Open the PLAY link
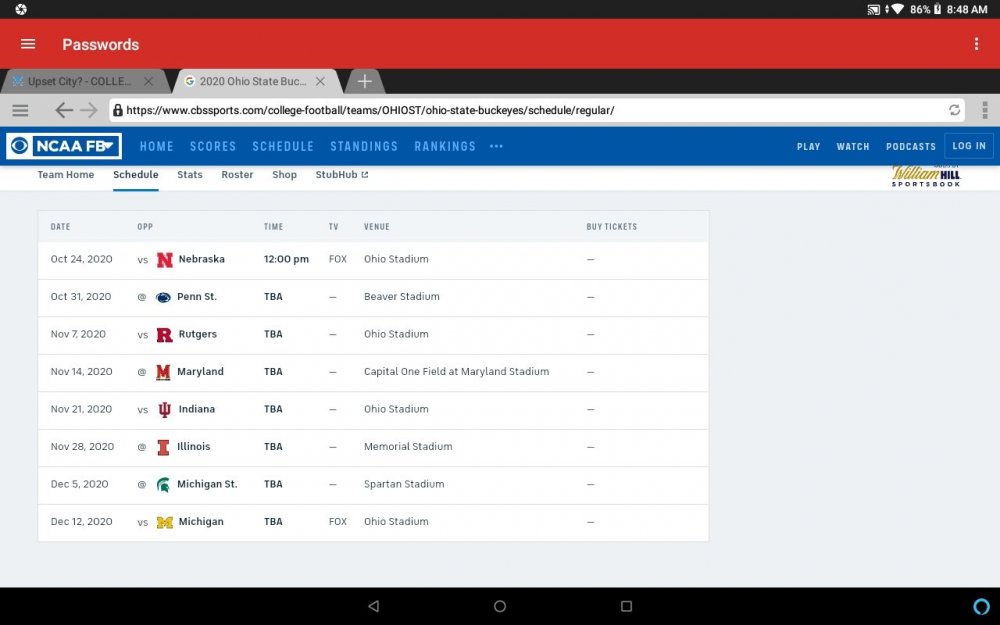 click(809, 147)
